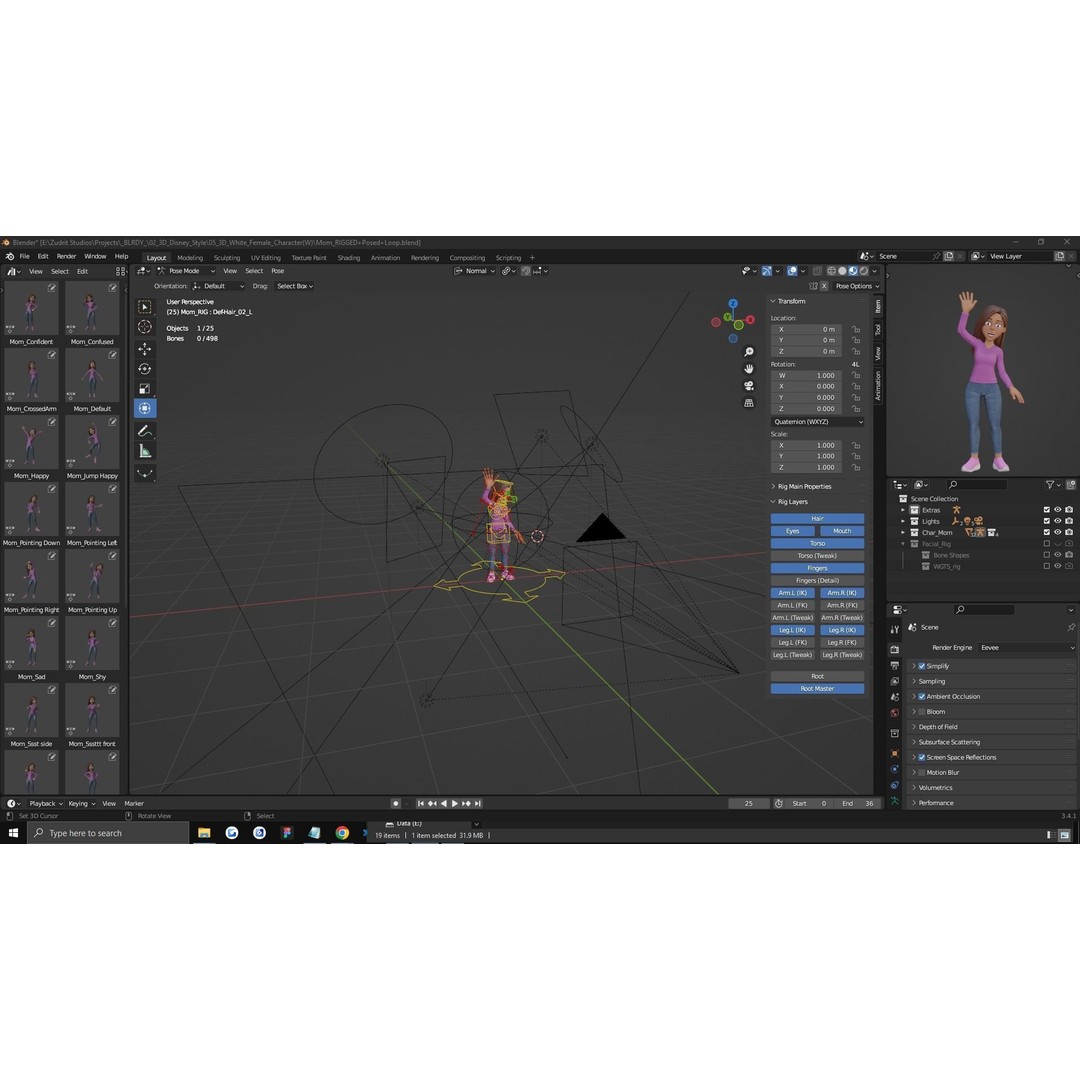Open the Windows Start menu

point(13,833)
